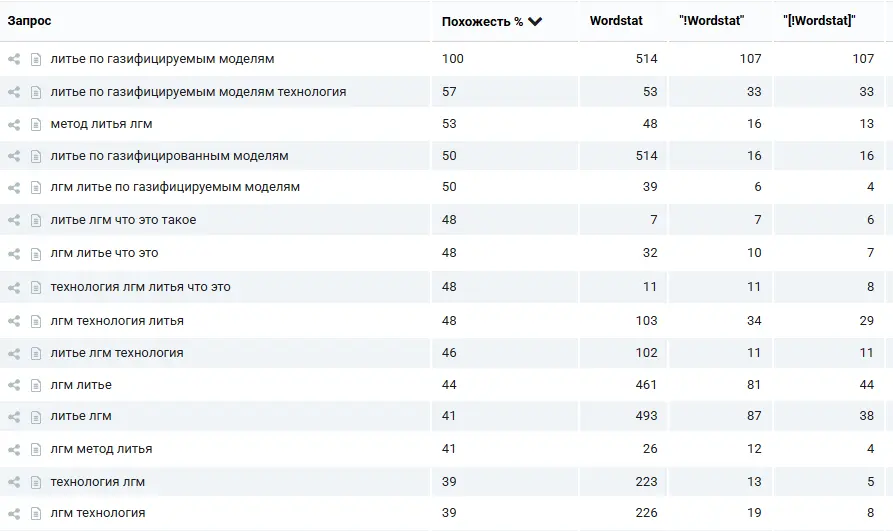The image size is (893, 531).
Task: Click the '"[!Wordstat]"' column header
Action: pyautogui.click(x=819, y=21)
